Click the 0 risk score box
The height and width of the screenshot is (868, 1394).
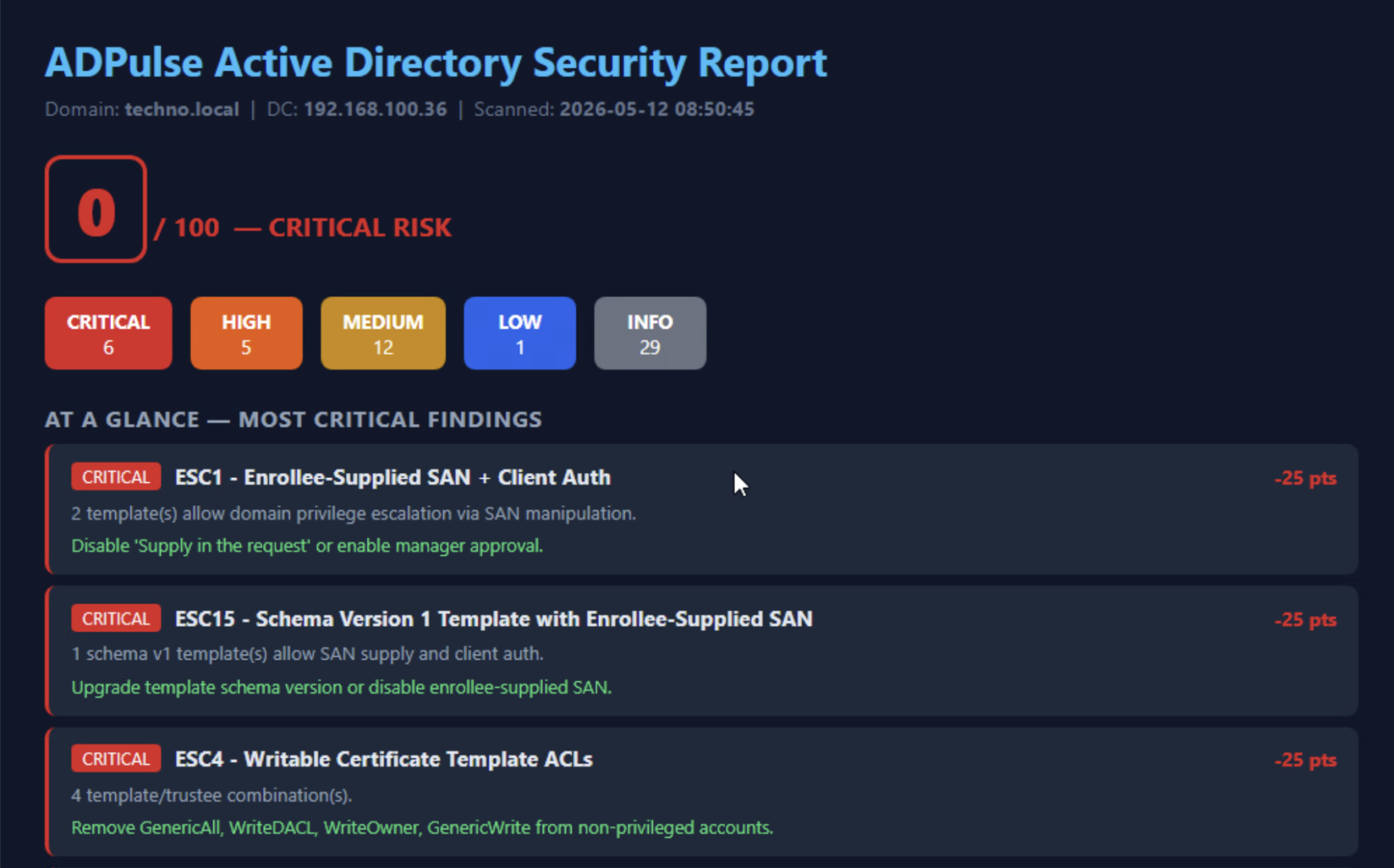(x=96, y=209)
